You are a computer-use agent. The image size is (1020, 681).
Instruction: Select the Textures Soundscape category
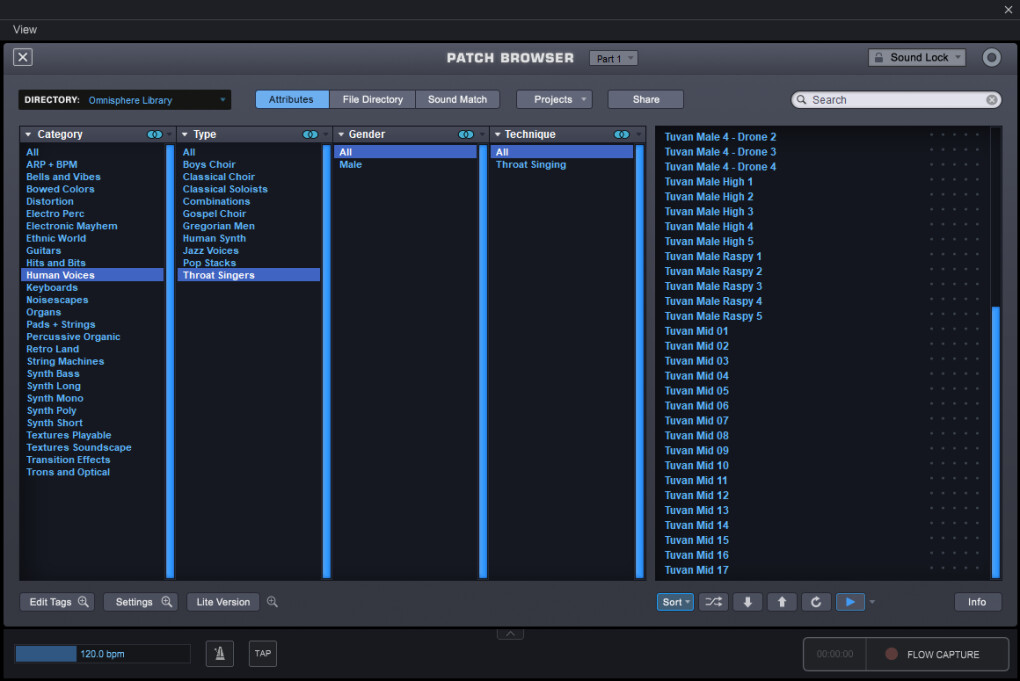pyautogui.click(x=92, y=447)
